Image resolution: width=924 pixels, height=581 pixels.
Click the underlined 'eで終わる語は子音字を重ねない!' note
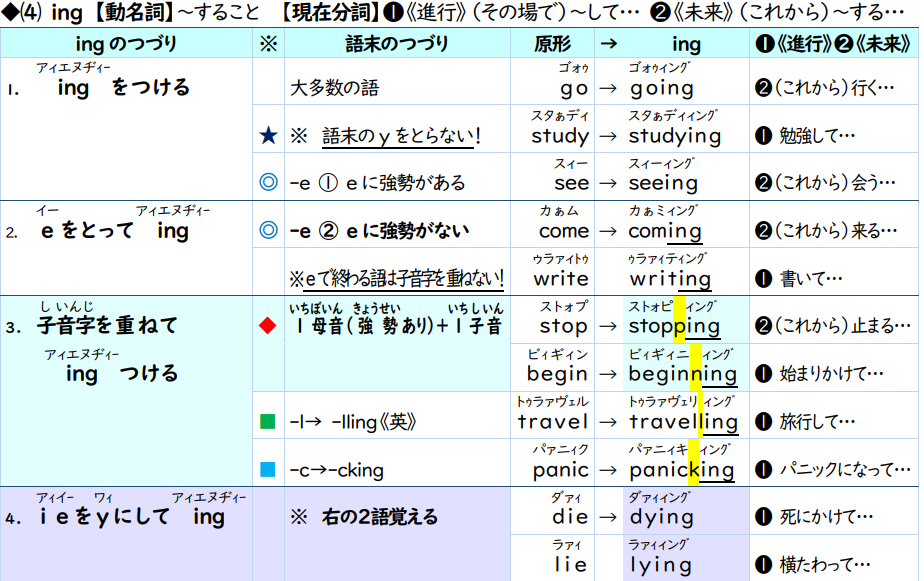[396, 277]
